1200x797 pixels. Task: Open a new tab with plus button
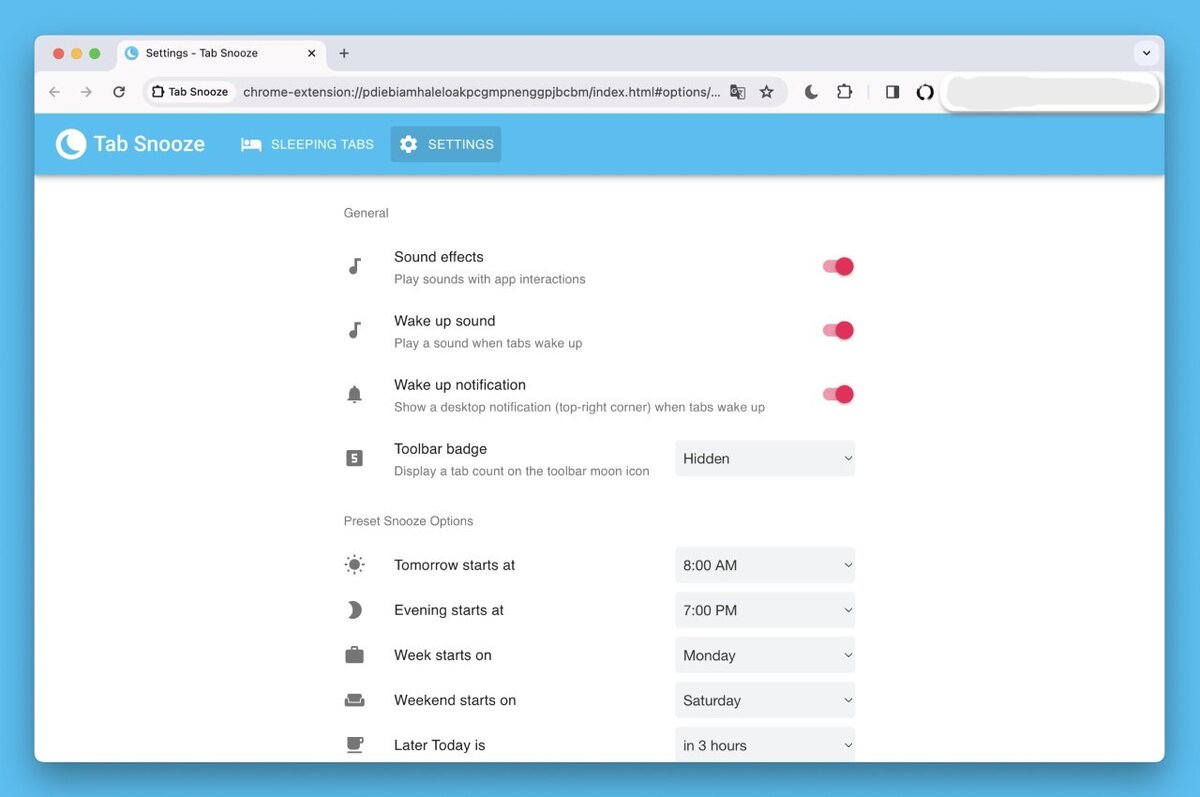[344, 53]
